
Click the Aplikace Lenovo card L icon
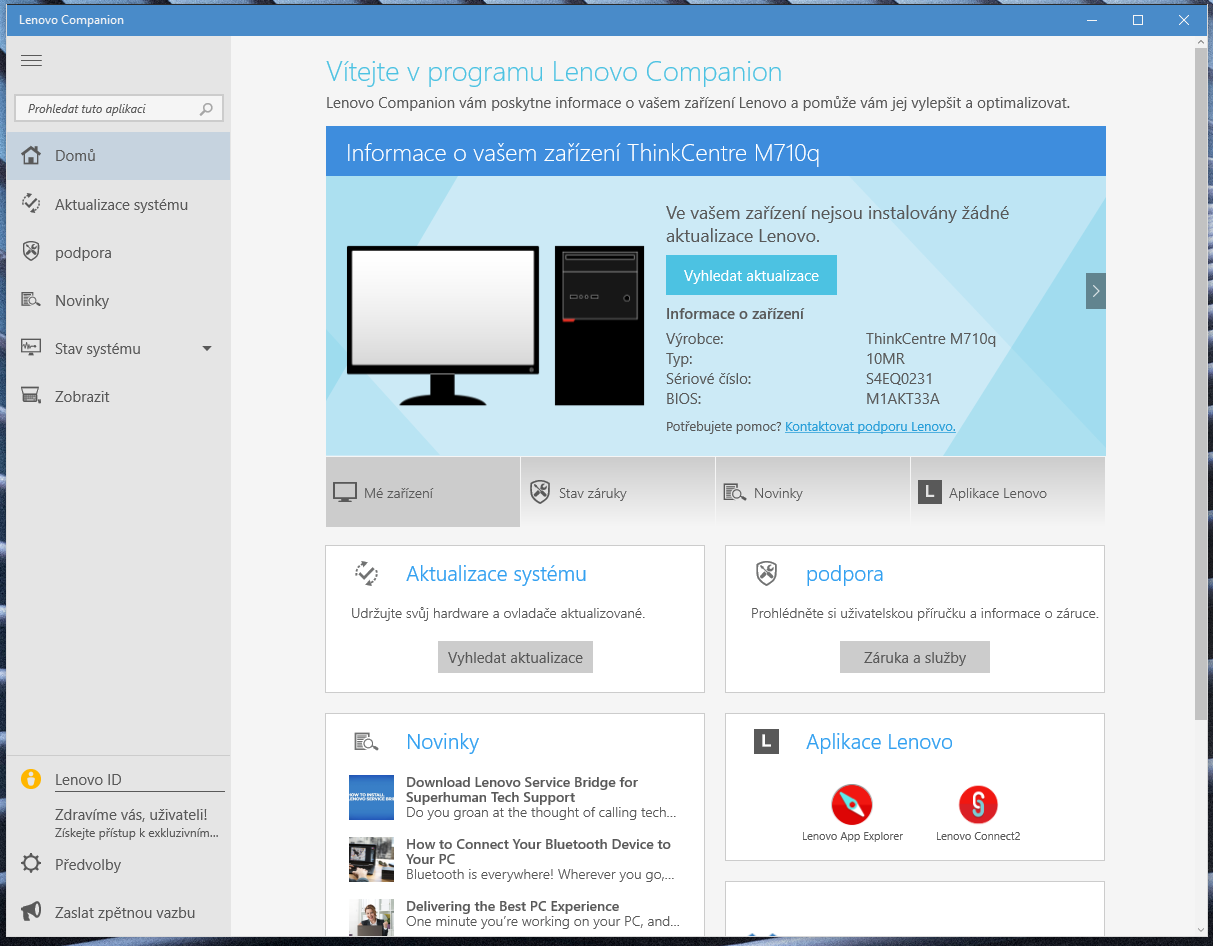766,741
